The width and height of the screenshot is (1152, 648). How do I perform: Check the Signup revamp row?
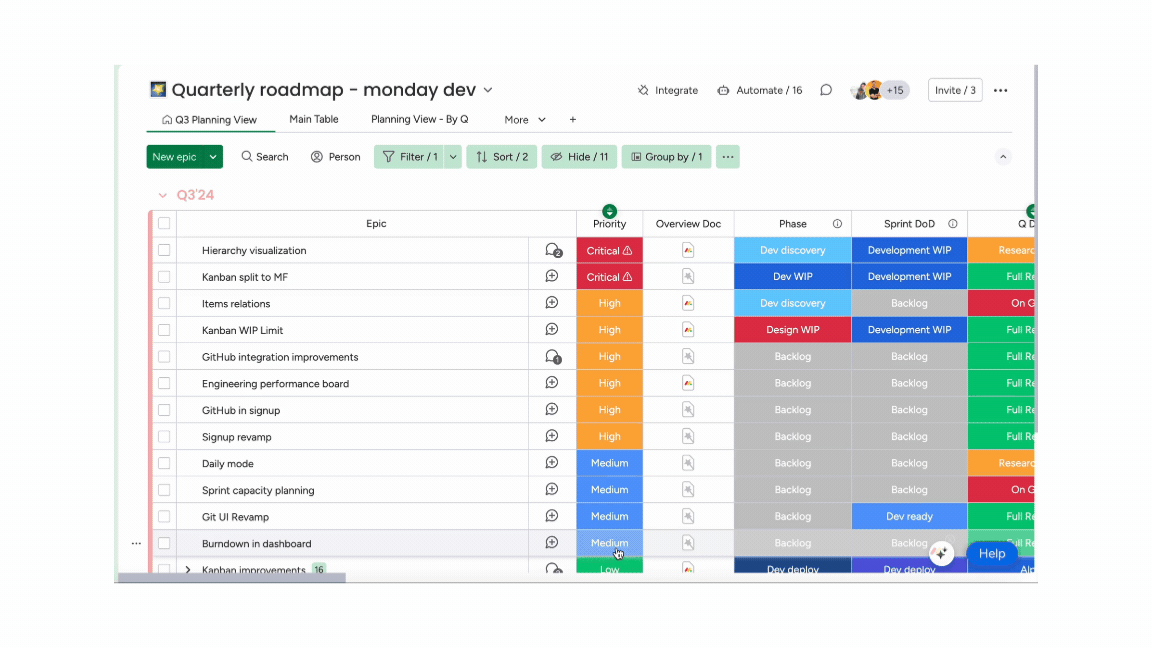(x=164, y=436)
